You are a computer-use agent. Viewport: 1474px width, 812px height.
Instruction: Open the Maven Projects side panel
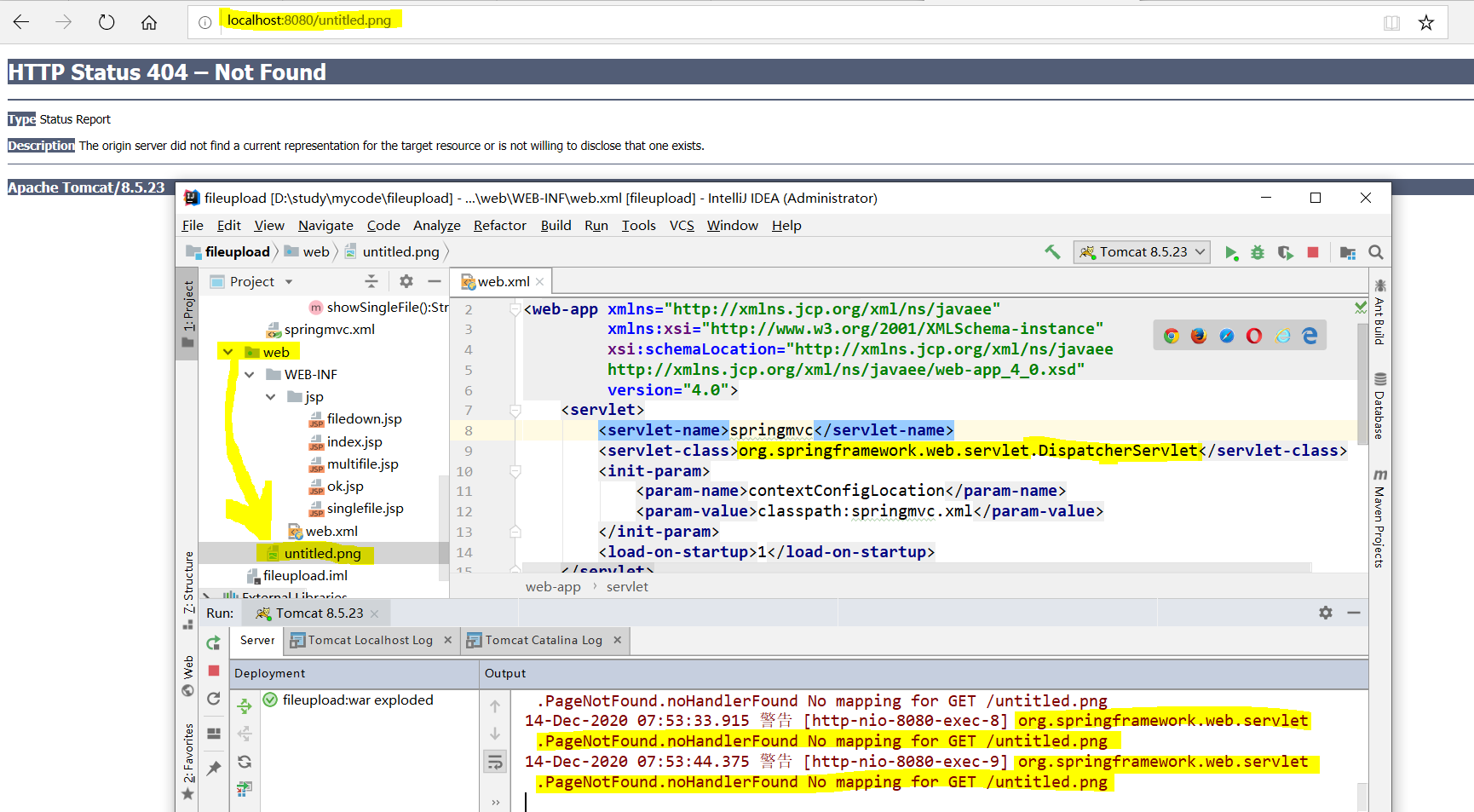1379,518
